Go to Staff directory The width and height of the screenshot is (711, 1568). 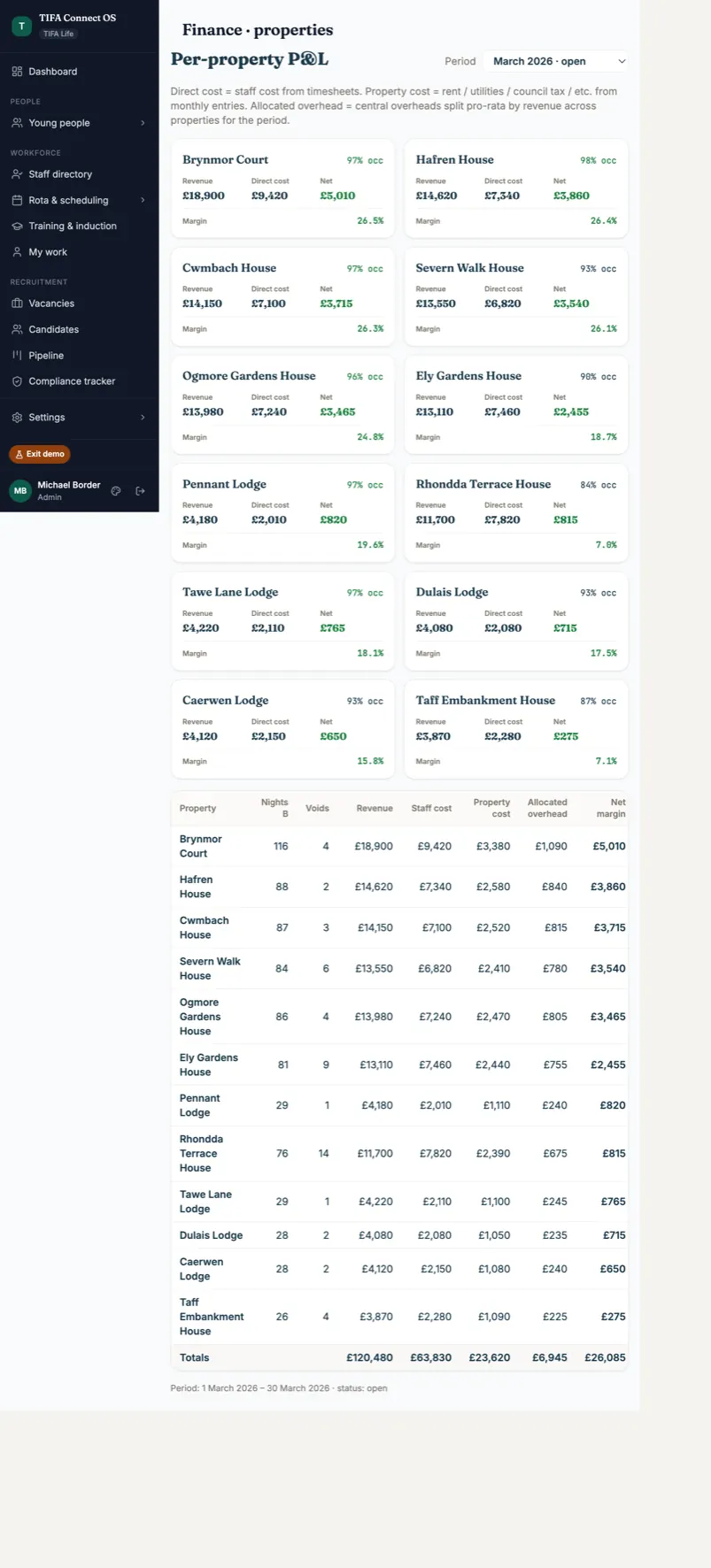pyautogui.click(x=79, y=174)
